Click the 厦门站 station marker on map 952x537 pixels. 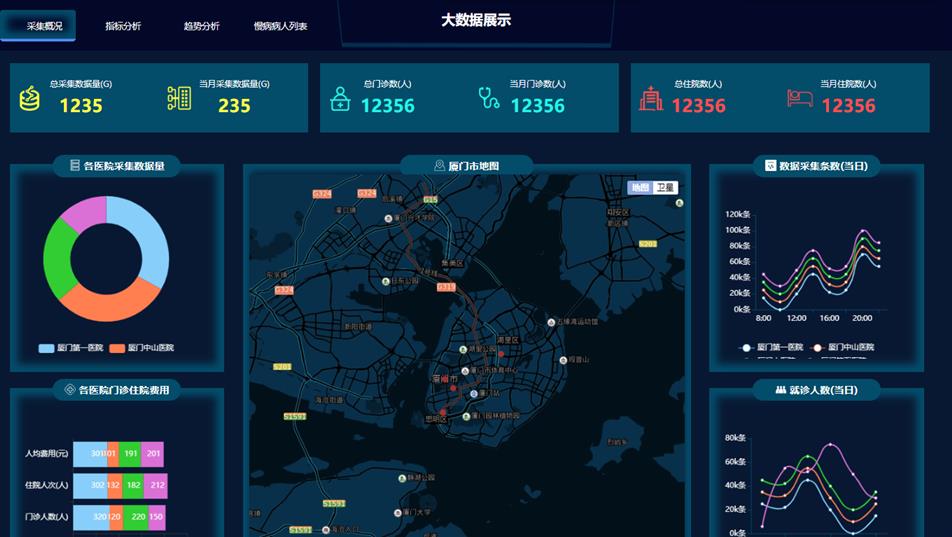474,394
